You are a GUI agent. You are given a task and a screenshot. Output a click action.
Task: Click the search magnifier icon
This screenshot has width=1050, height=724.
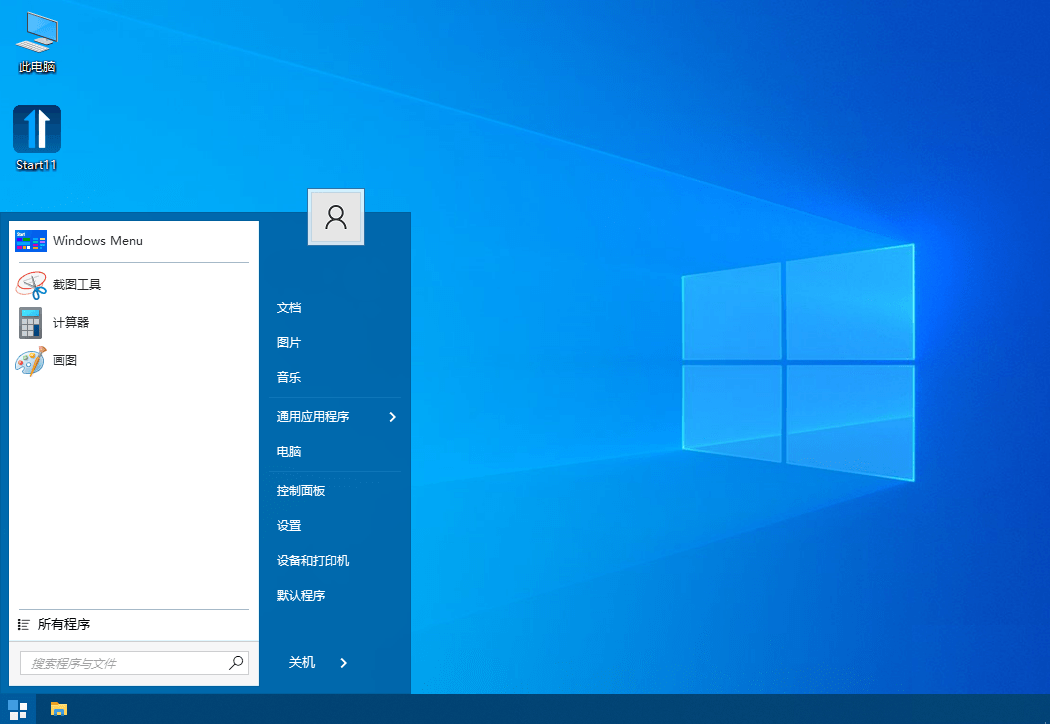pos(236,663)
